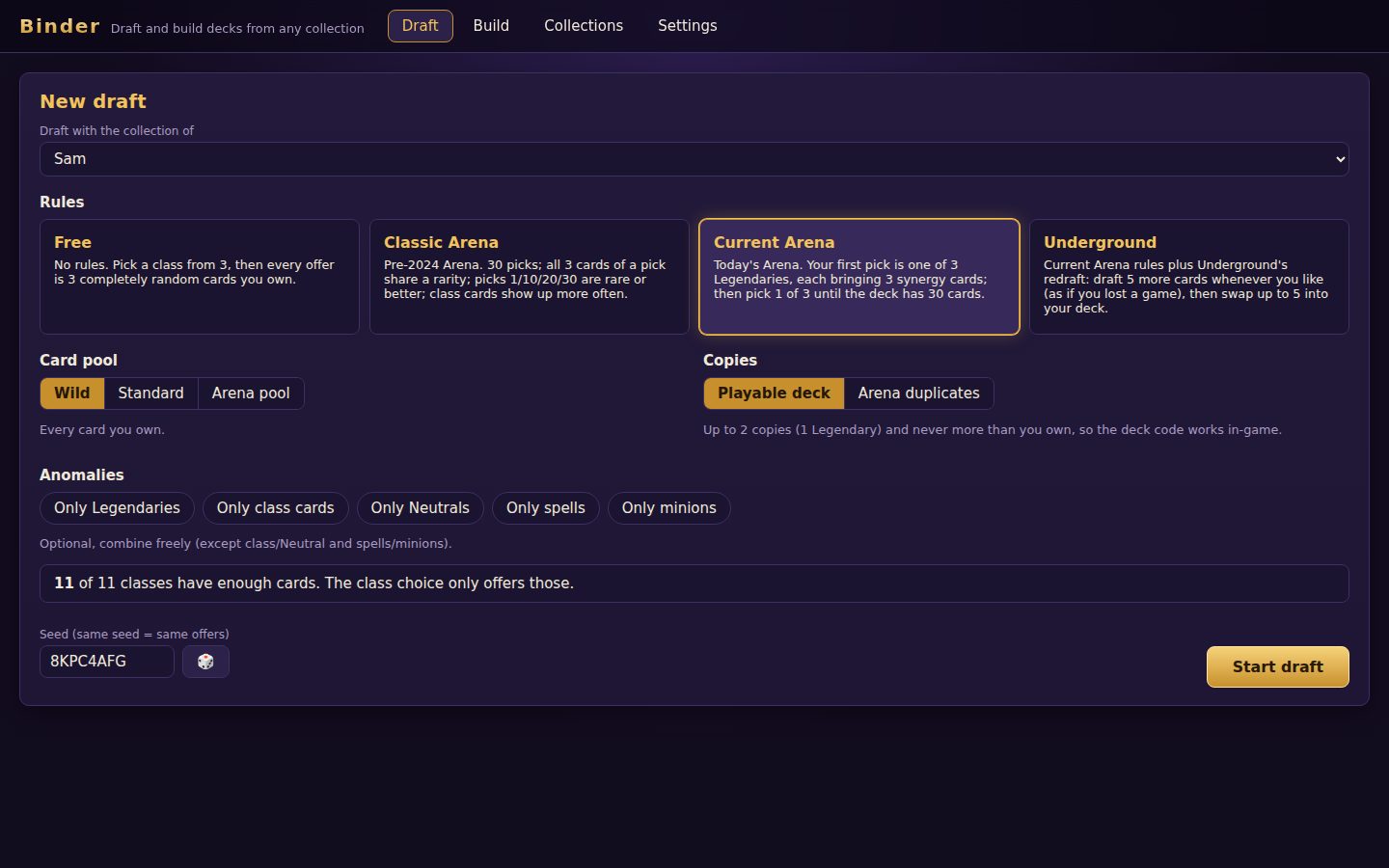Open the Draft tab

click(x=420, y=26)
